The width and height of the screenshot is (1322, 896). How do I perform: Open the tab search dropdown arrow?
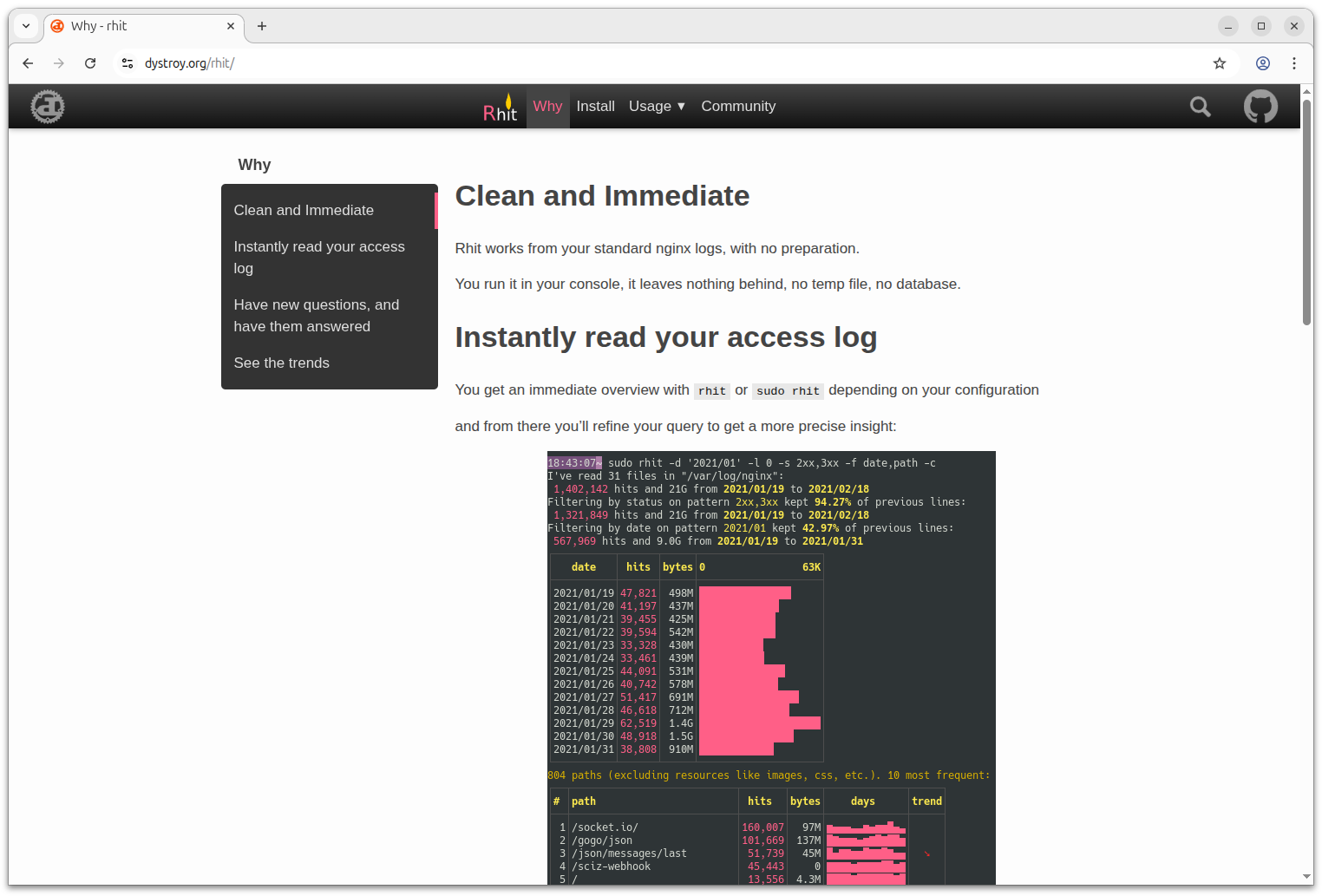[26, 26]
